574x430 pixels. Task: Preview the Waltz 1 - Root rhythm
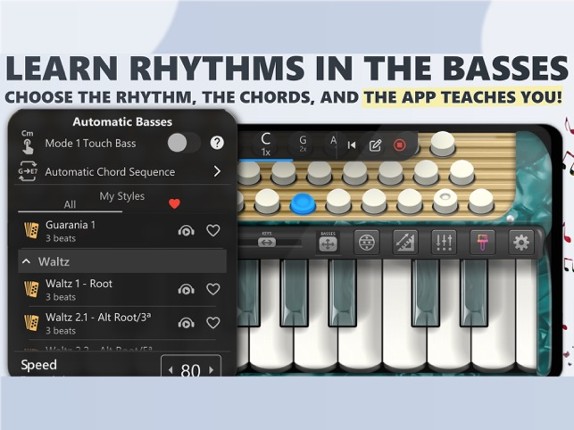coord(186,289)
